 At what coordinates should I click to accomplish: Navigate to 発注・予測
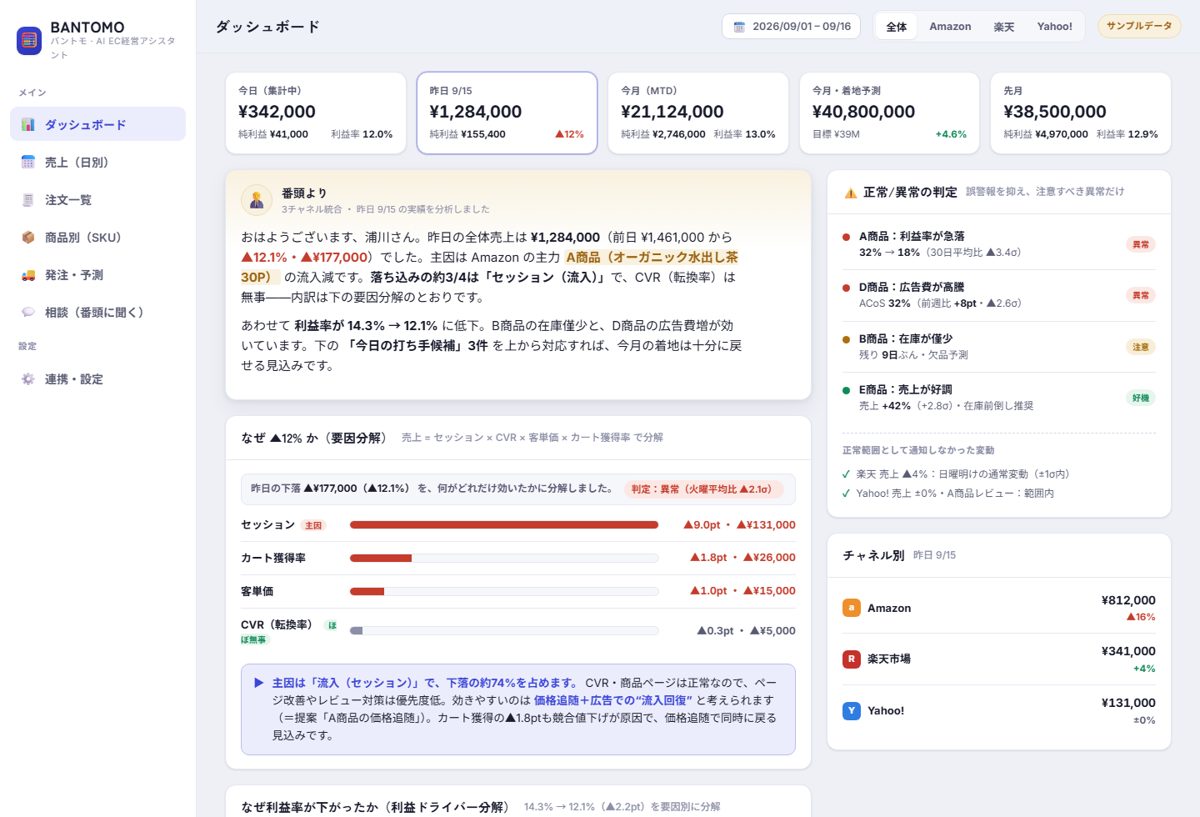coord(98,275)
